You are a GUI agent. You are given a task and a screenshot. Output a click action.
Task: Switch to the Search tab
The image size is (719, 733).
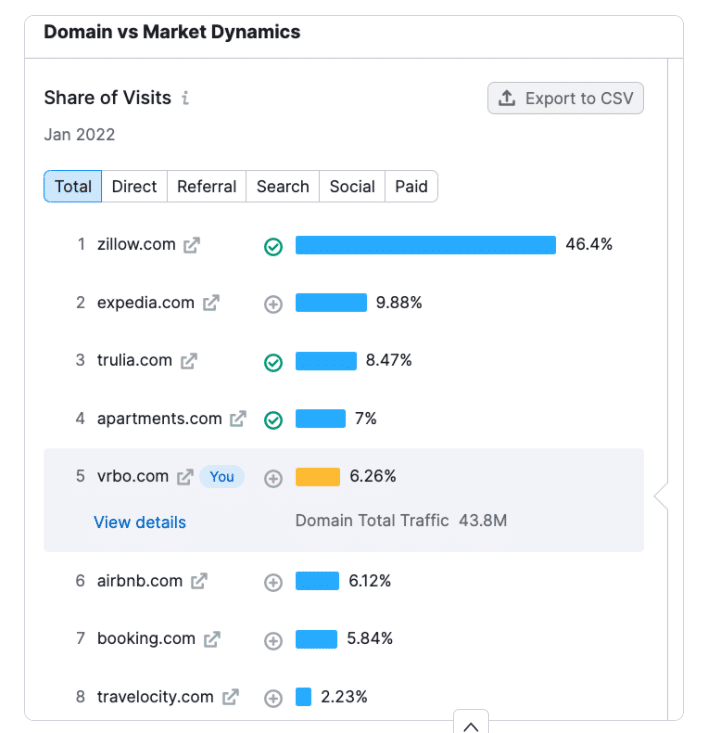[283, 187]
